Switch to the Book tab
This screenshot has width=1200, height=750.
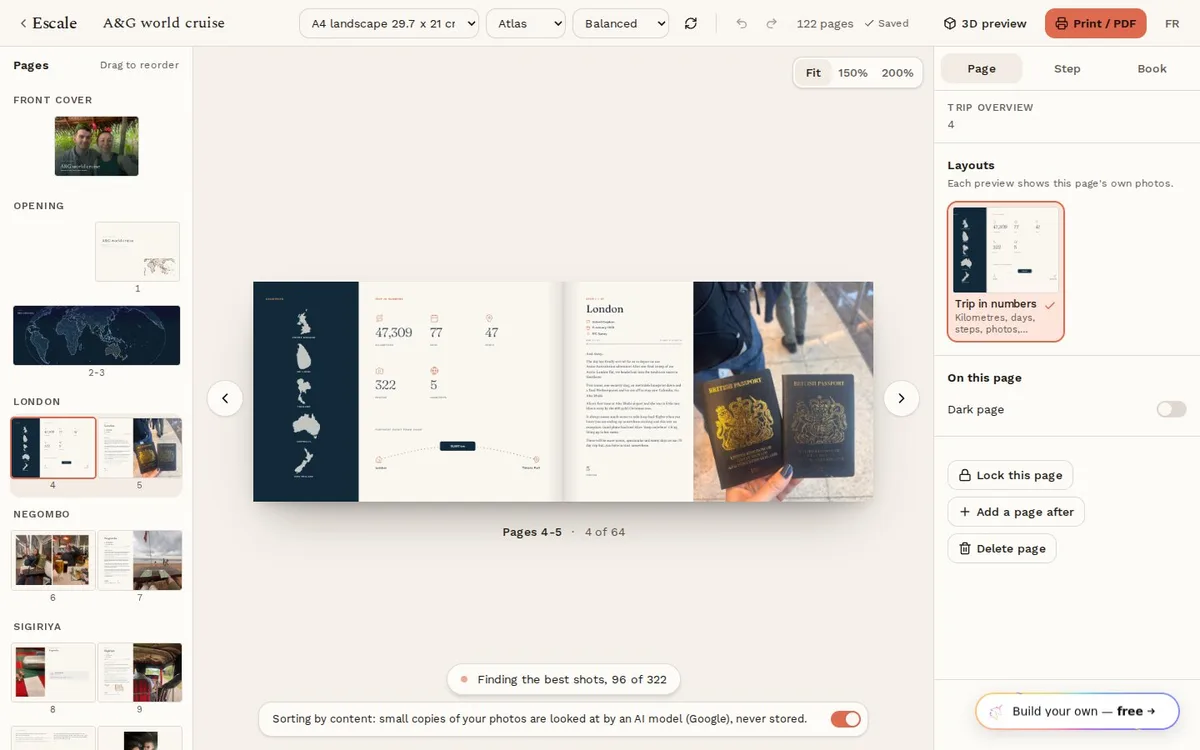(x=1152, y=68)
